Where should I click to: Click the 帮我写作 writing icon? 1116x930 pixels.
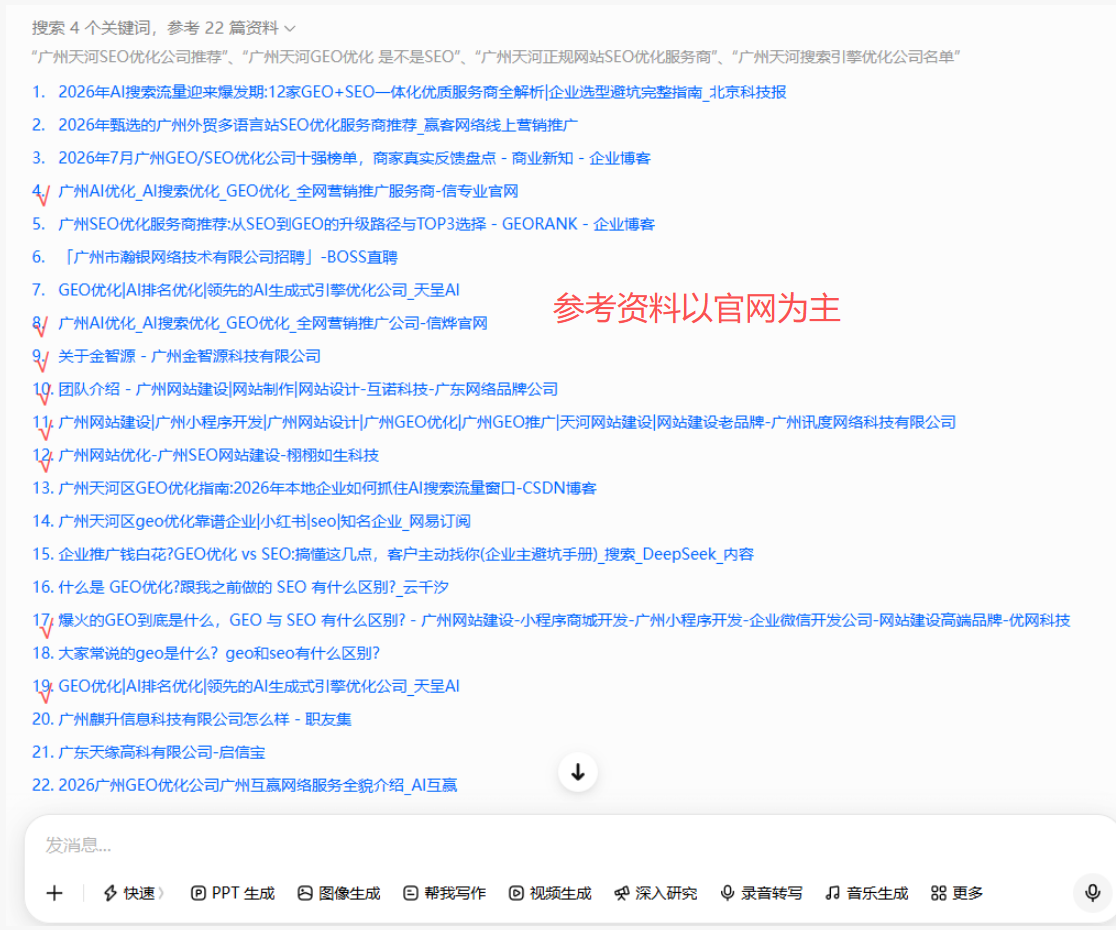click(411, 893)
